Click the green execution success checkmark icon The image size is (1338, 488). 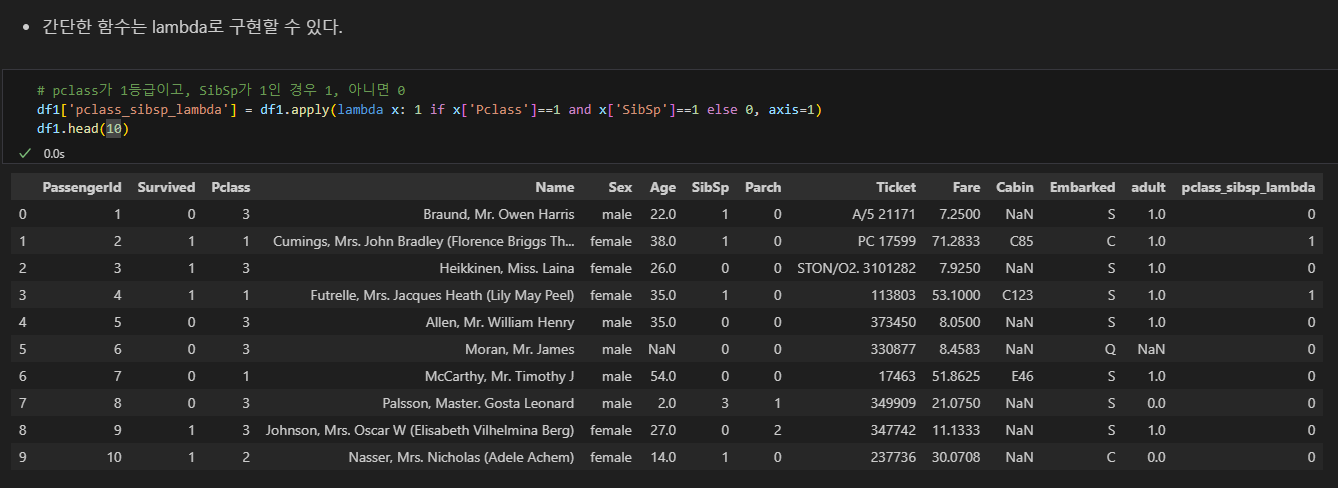(25, 153)
